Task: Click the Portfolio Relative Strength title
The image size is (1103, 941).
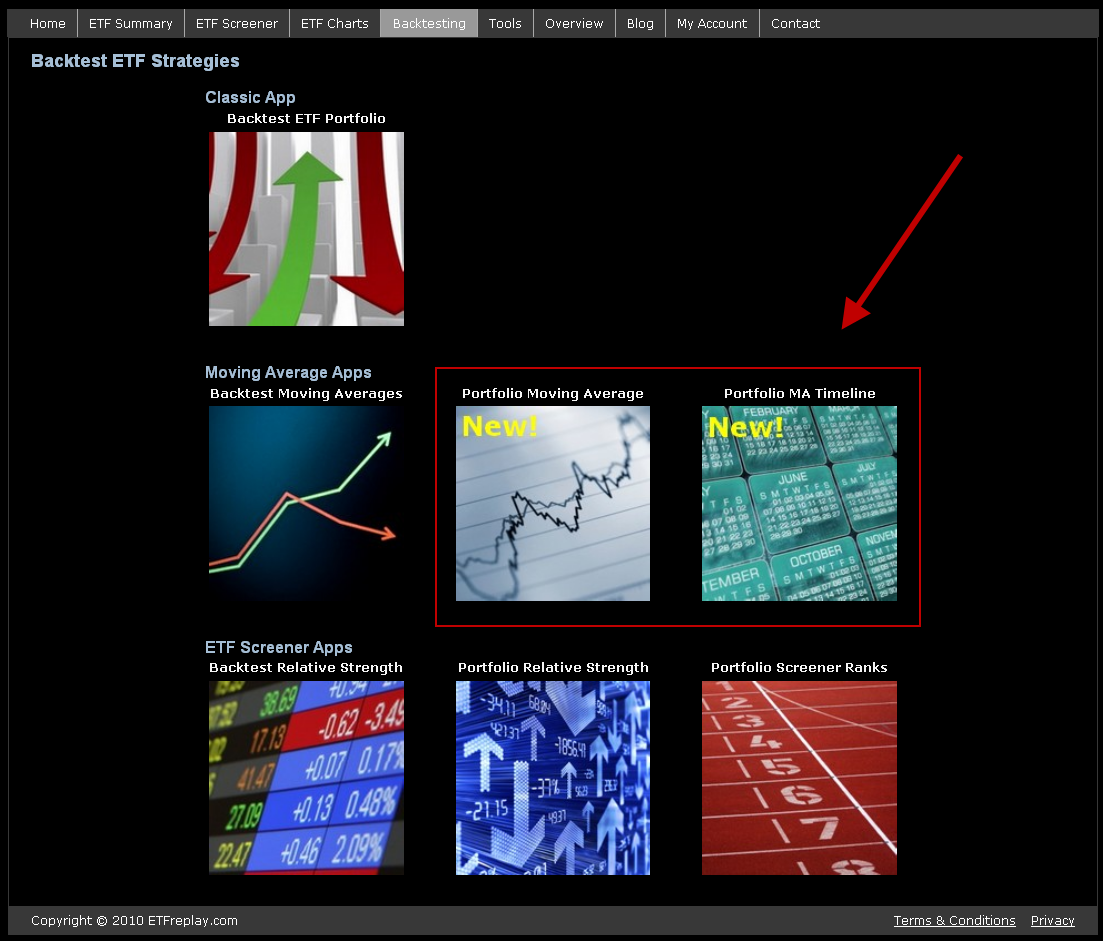Action: pos(554,667)
